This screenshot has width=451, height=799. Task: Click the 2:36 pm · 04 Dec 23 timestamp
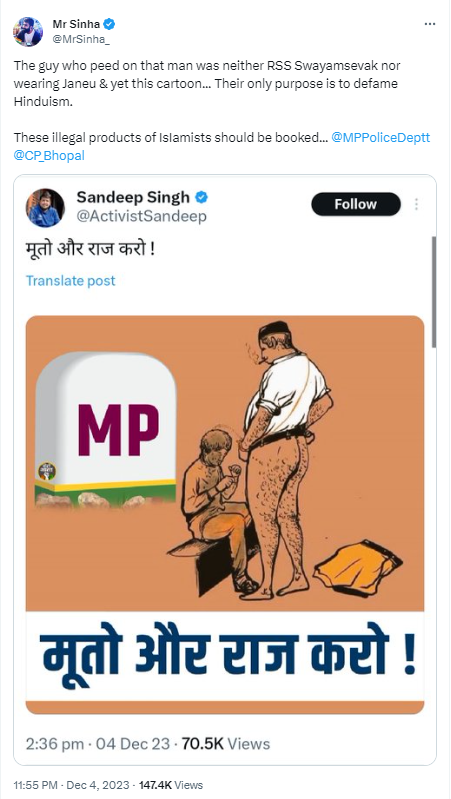tap(98, 744)
